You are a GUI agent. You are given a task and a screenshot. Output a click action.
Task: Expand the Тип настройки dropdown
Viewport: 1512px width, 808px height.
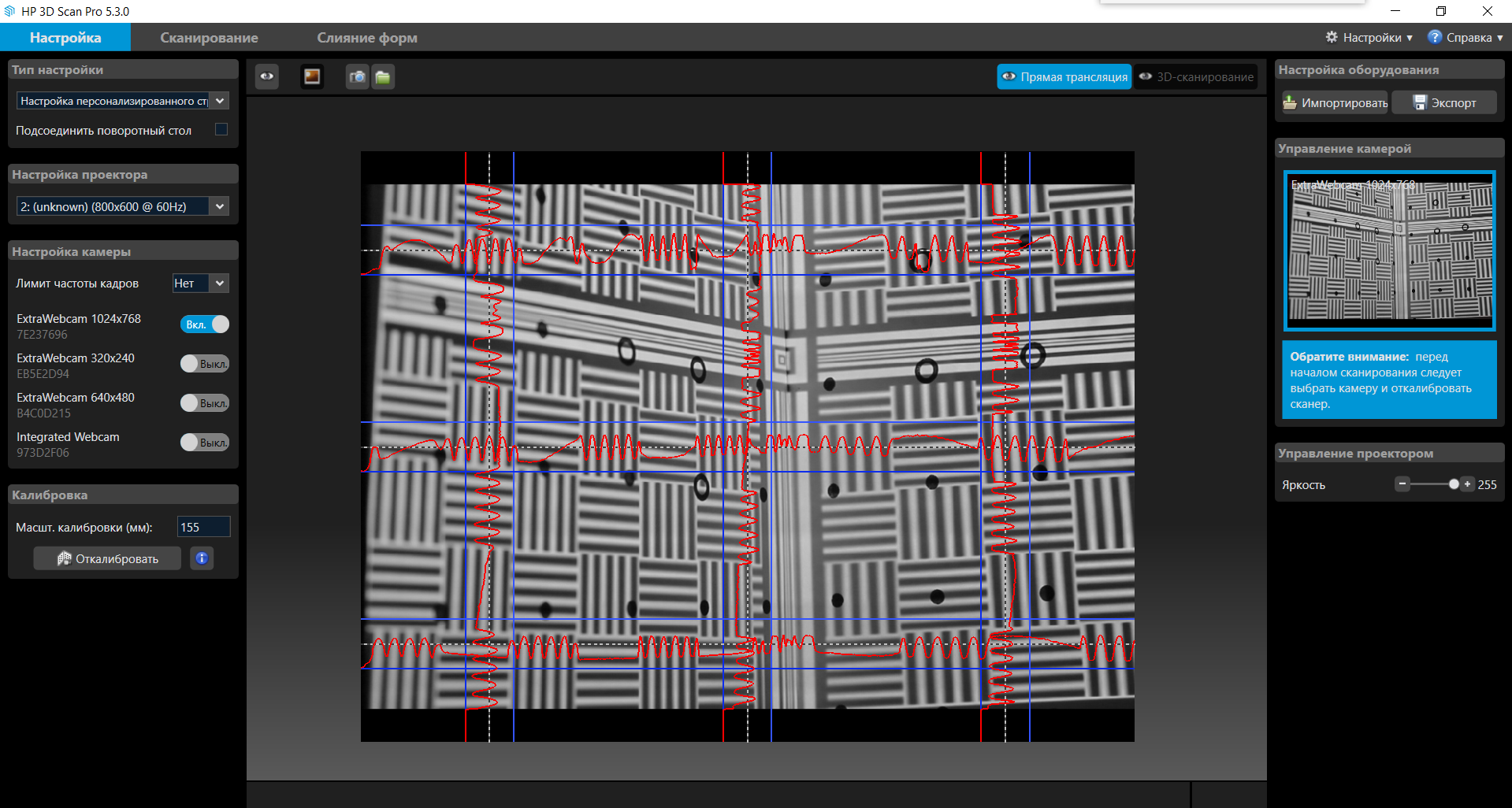[x=220, y=101]
